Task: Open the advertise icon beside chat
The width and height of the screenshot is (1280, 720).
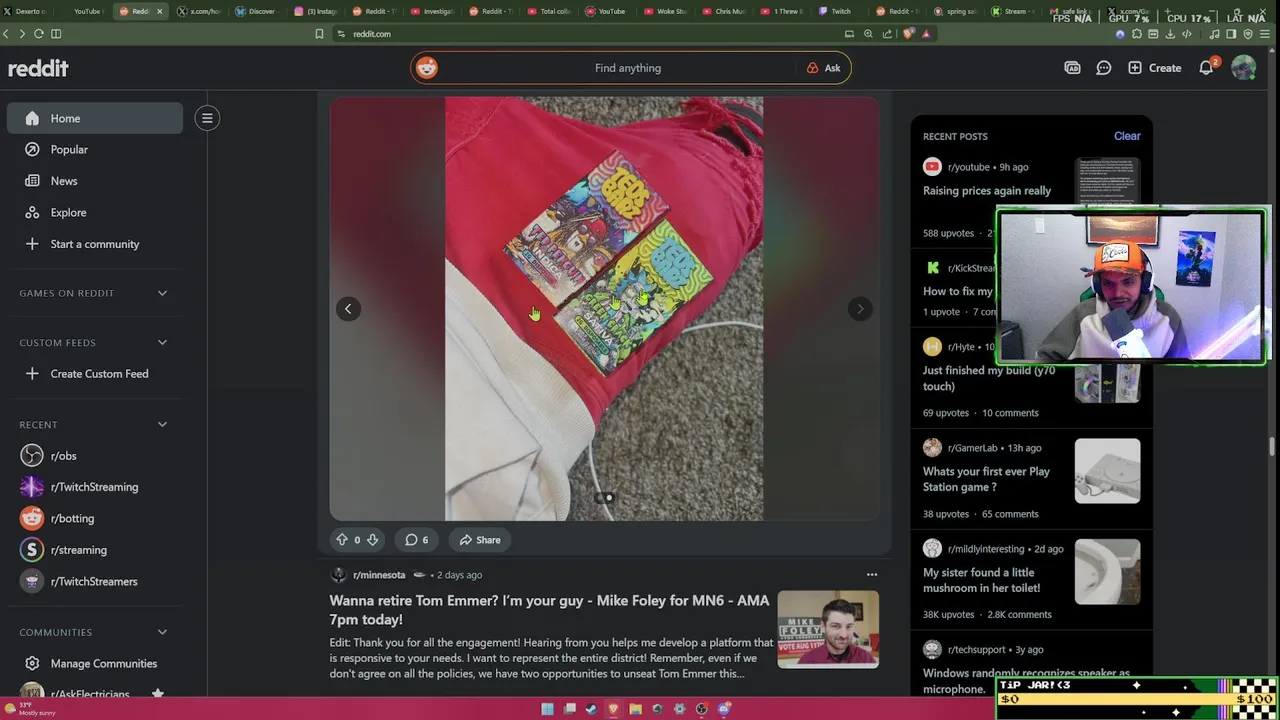Action: pyautogui.click(x=1072, y=68)
